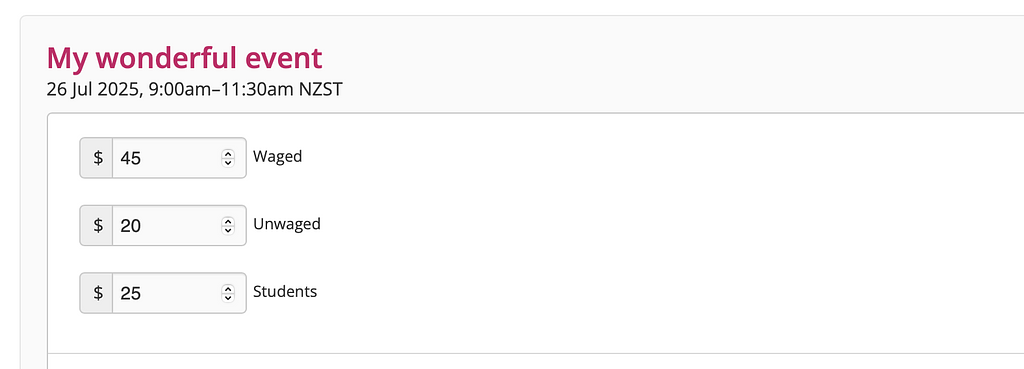Focus the Waged price field showing 45
The image size is (1024, 369).
click(179, 157)
